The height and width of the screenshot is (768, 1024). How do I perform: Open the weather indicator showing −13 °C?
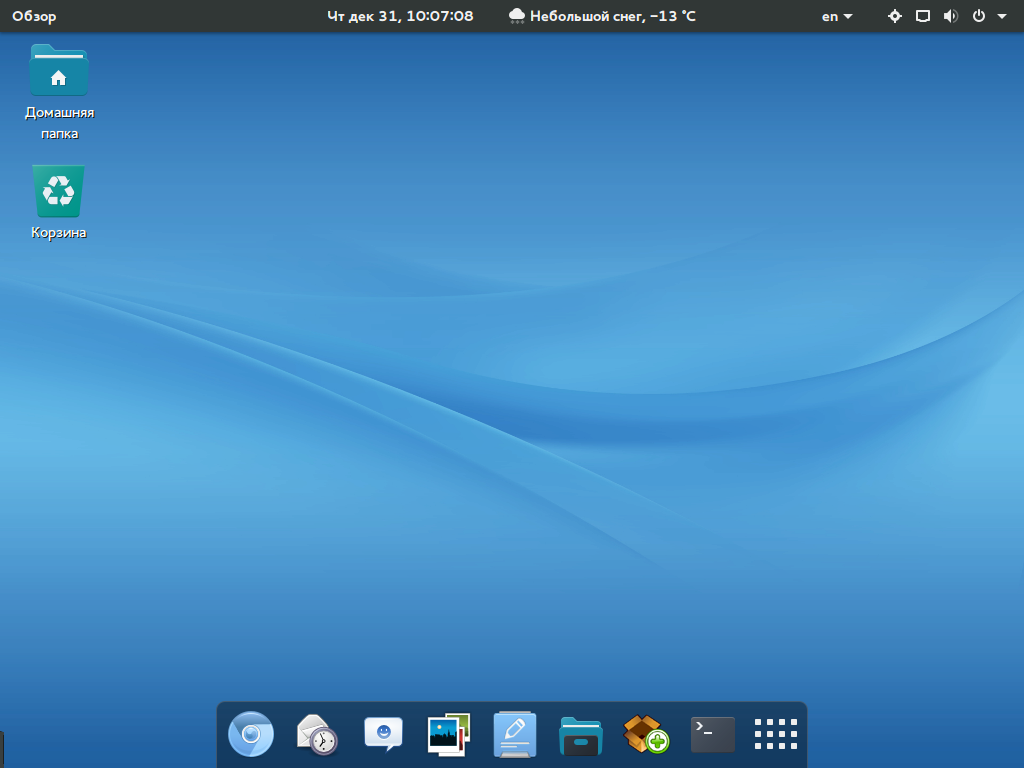602,16
